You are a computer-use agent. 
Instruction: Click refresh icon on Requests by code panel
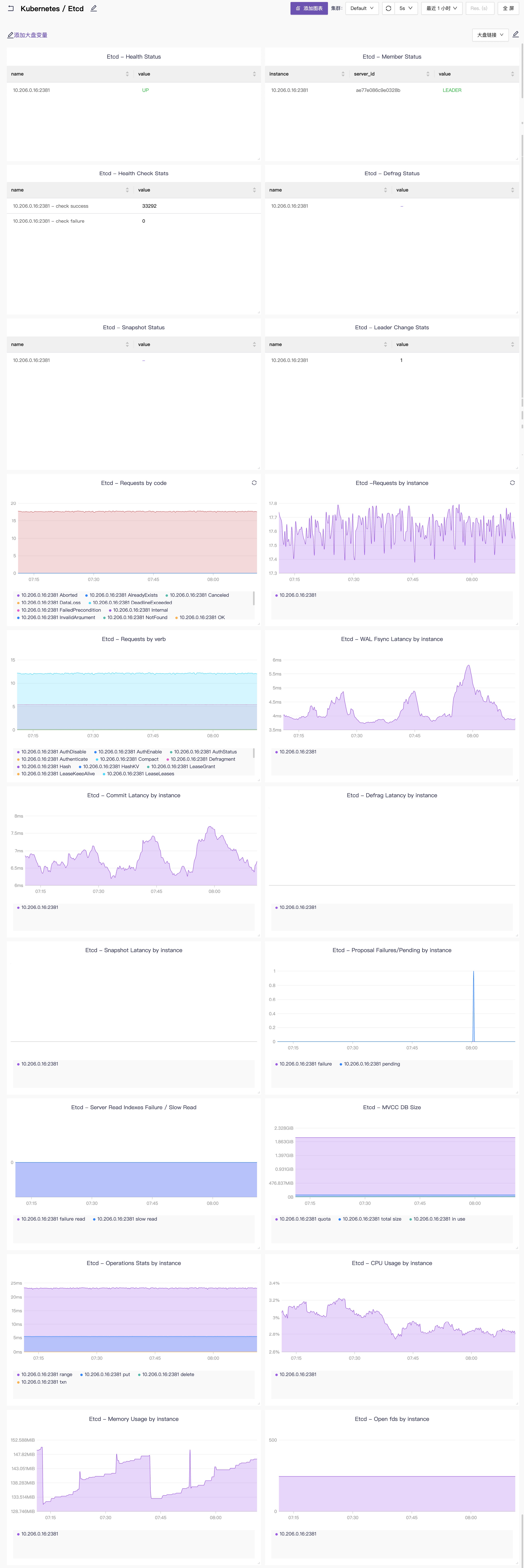click(254, 483)
